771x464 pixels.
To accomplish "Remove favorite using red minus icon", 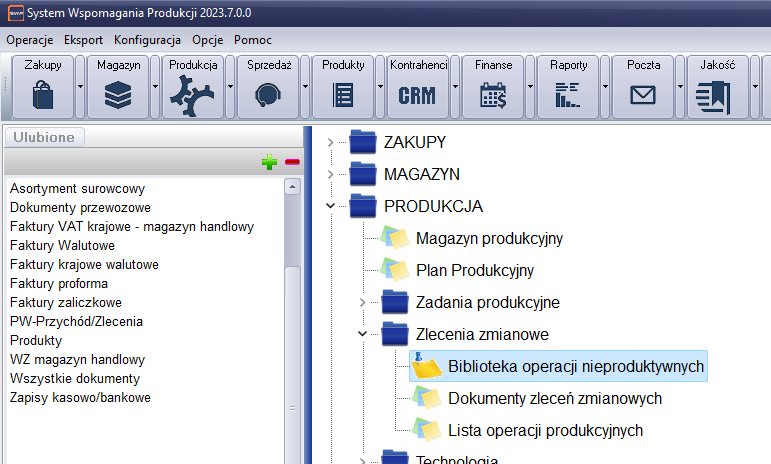I will [292, 162].
